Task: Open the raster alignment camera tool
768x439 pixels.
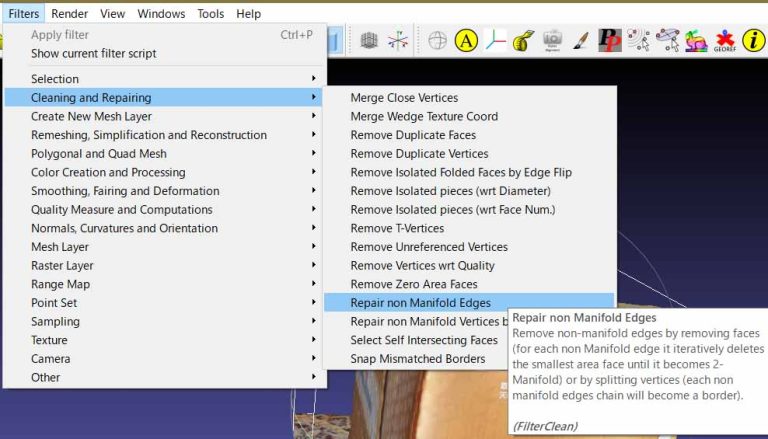Action: 551,41
